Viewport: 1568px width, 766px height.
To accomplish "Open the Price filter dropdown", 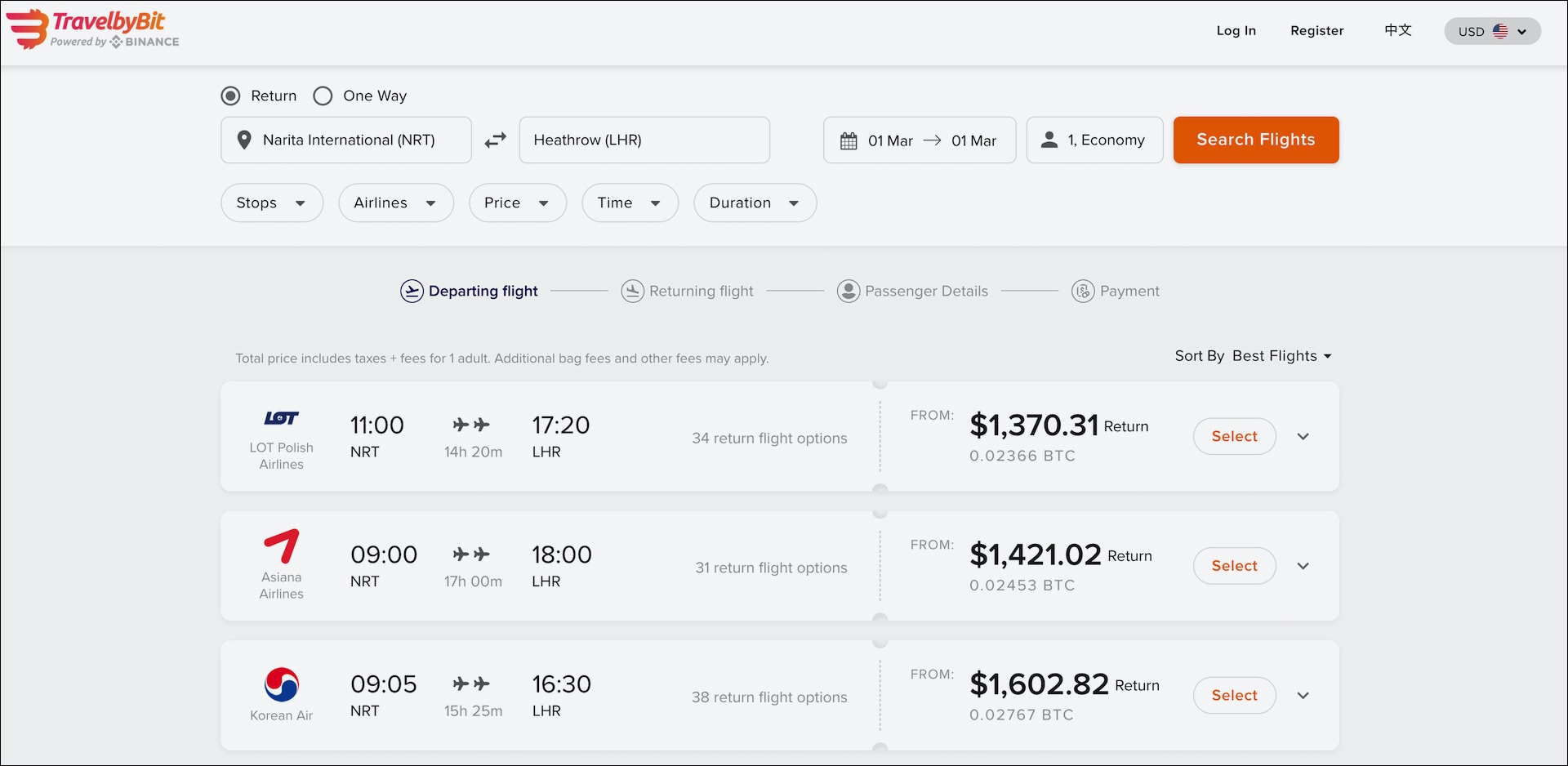I will (518, 203).
